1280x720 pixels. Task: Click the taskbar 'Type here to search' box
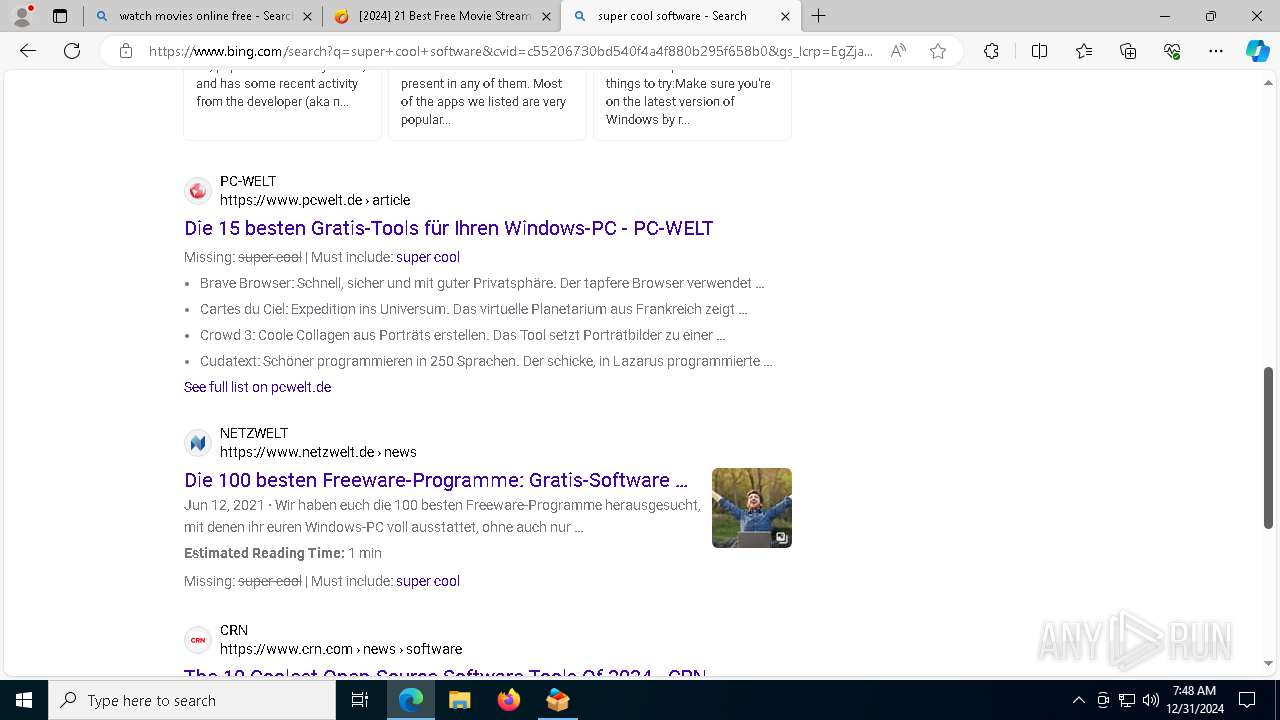coord(192,700)
